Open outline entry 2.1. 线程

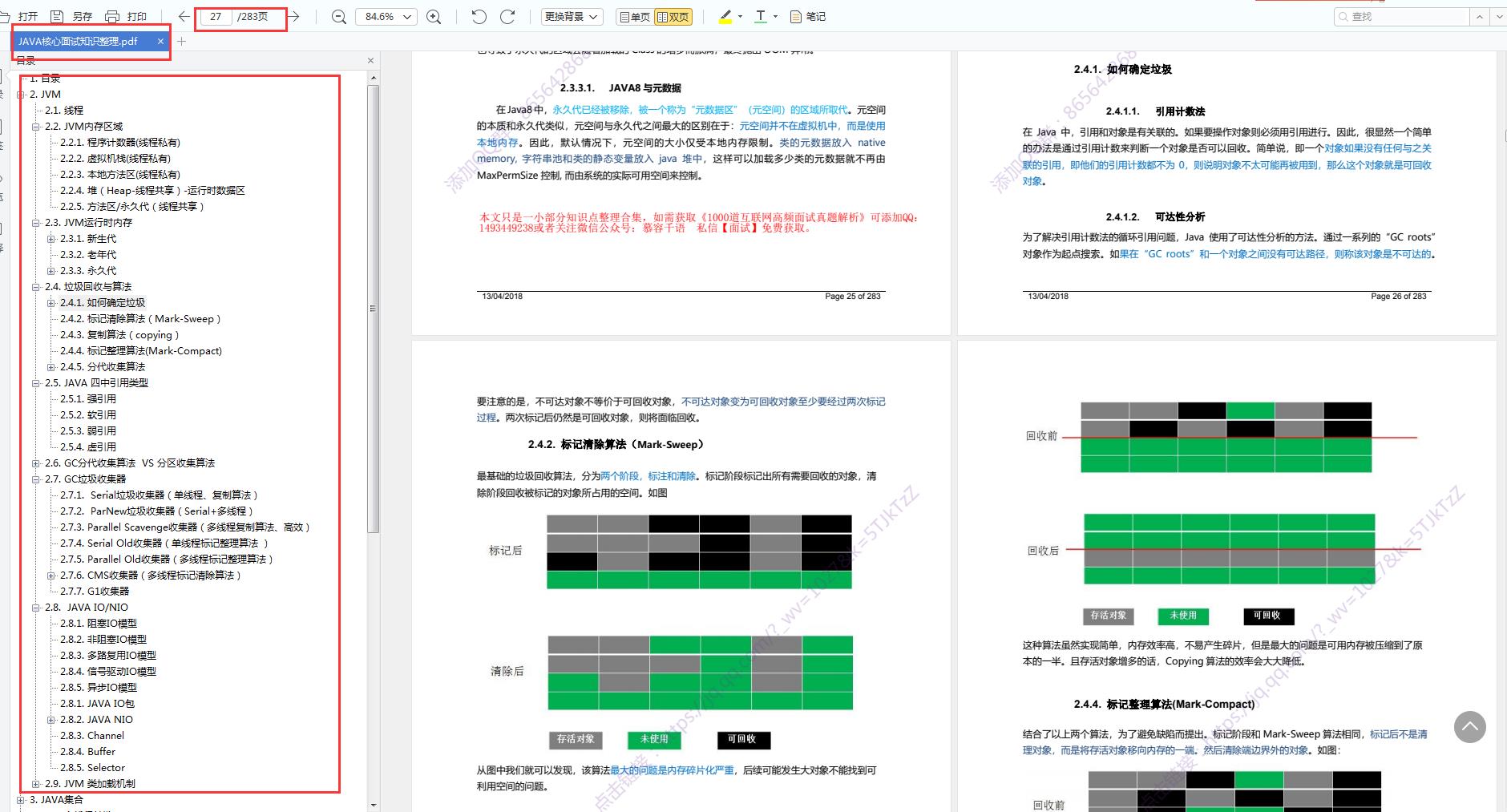[64, 111]
